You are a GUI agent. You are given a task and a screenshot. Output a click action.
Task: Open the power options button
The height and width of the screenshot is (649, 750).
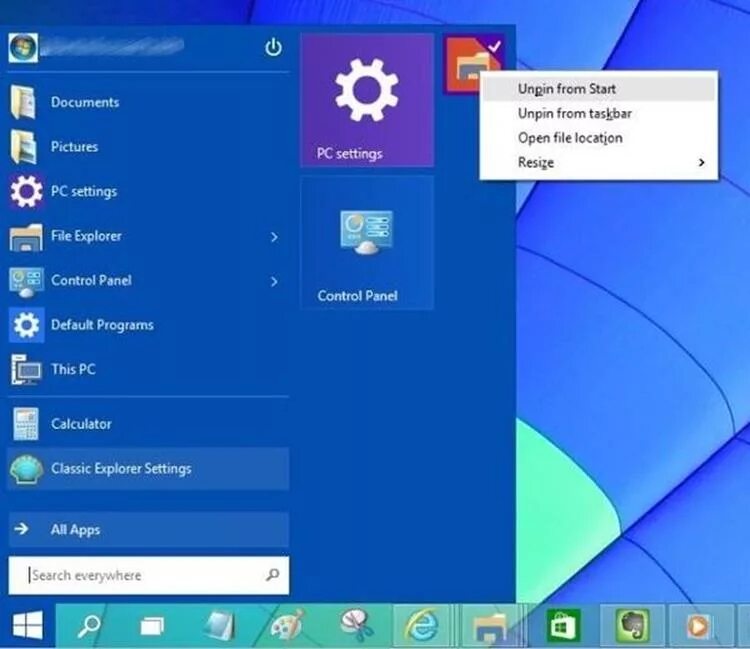pos(274,47)
